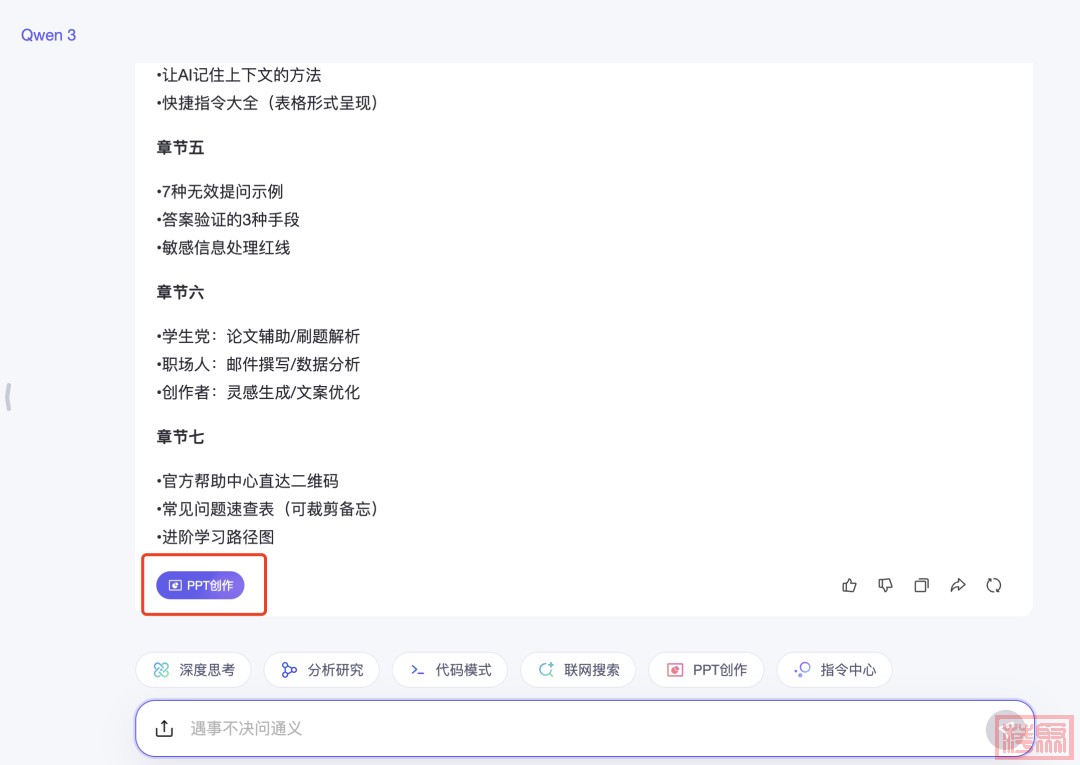This screenshot has width=1080, height=765.
Task: Open 指令中心 command center
Action: pos(834,670)
